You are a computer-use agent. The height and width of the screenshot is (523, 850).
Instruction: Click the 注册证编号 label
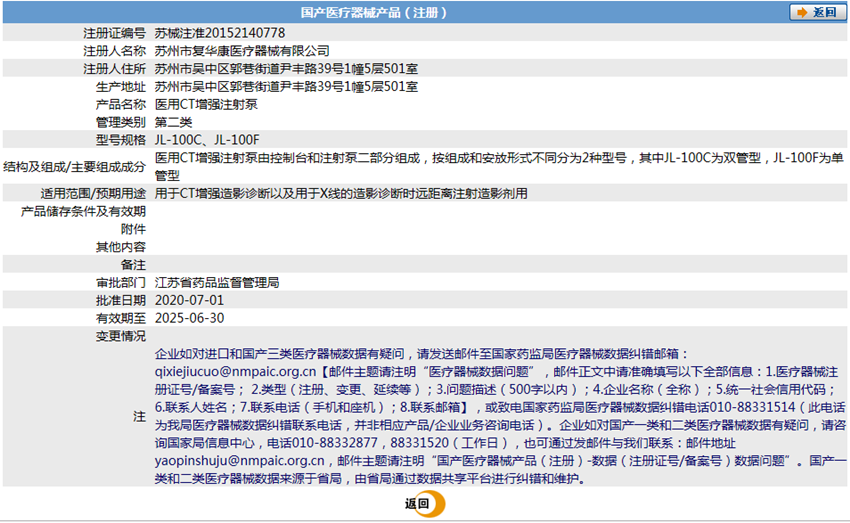[114, 33]
